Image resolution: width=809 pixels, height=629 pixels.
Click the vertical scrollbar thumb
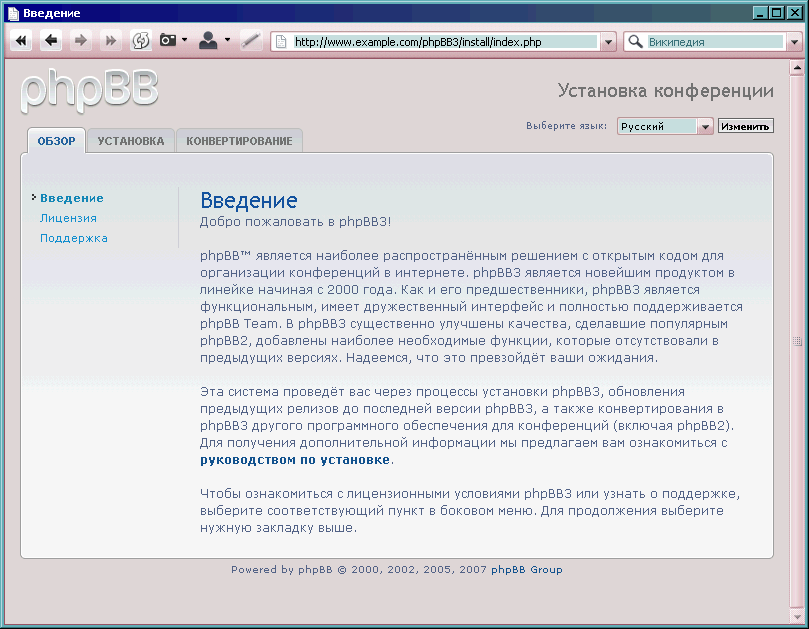[797, 341]
